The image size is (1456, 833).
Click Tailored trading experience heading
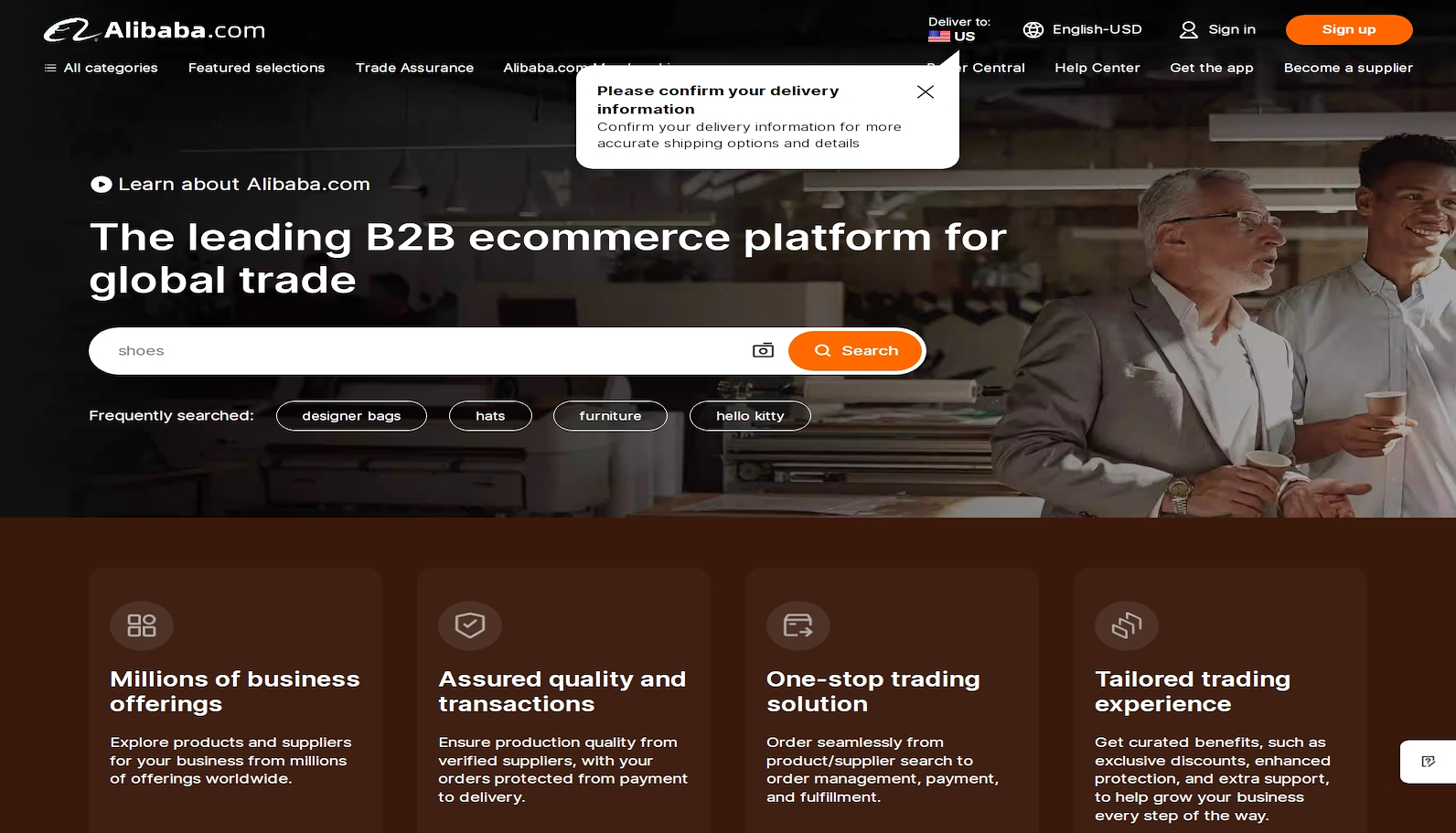1193,692
